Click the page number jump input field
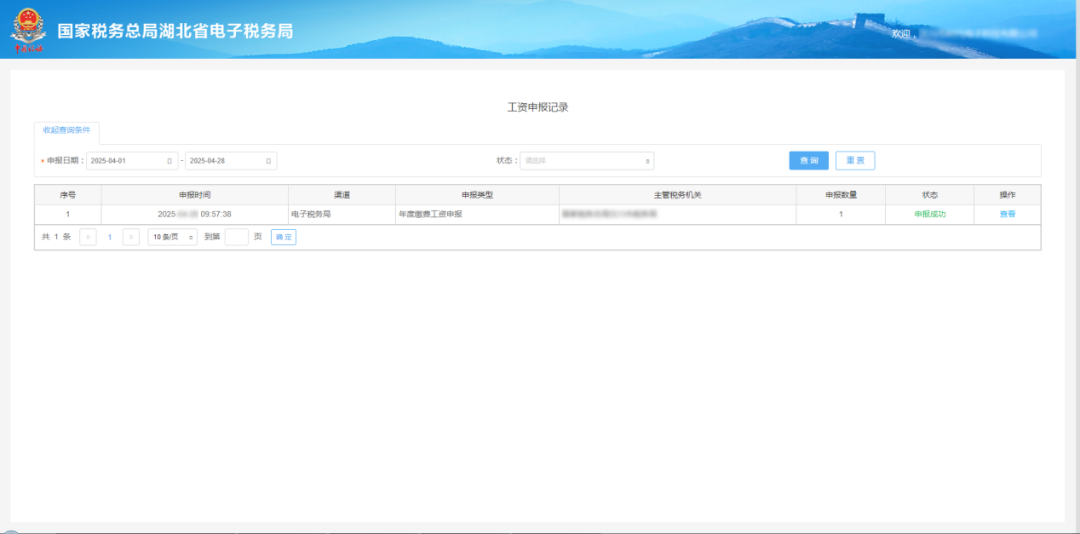The width and height of the screenshot is (1080, 534). click(236, 237)
